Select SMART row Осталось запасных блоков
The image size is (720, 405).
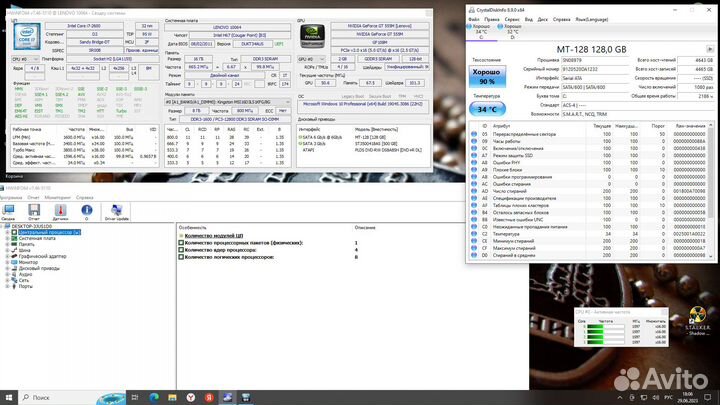(x=589, y=213)
